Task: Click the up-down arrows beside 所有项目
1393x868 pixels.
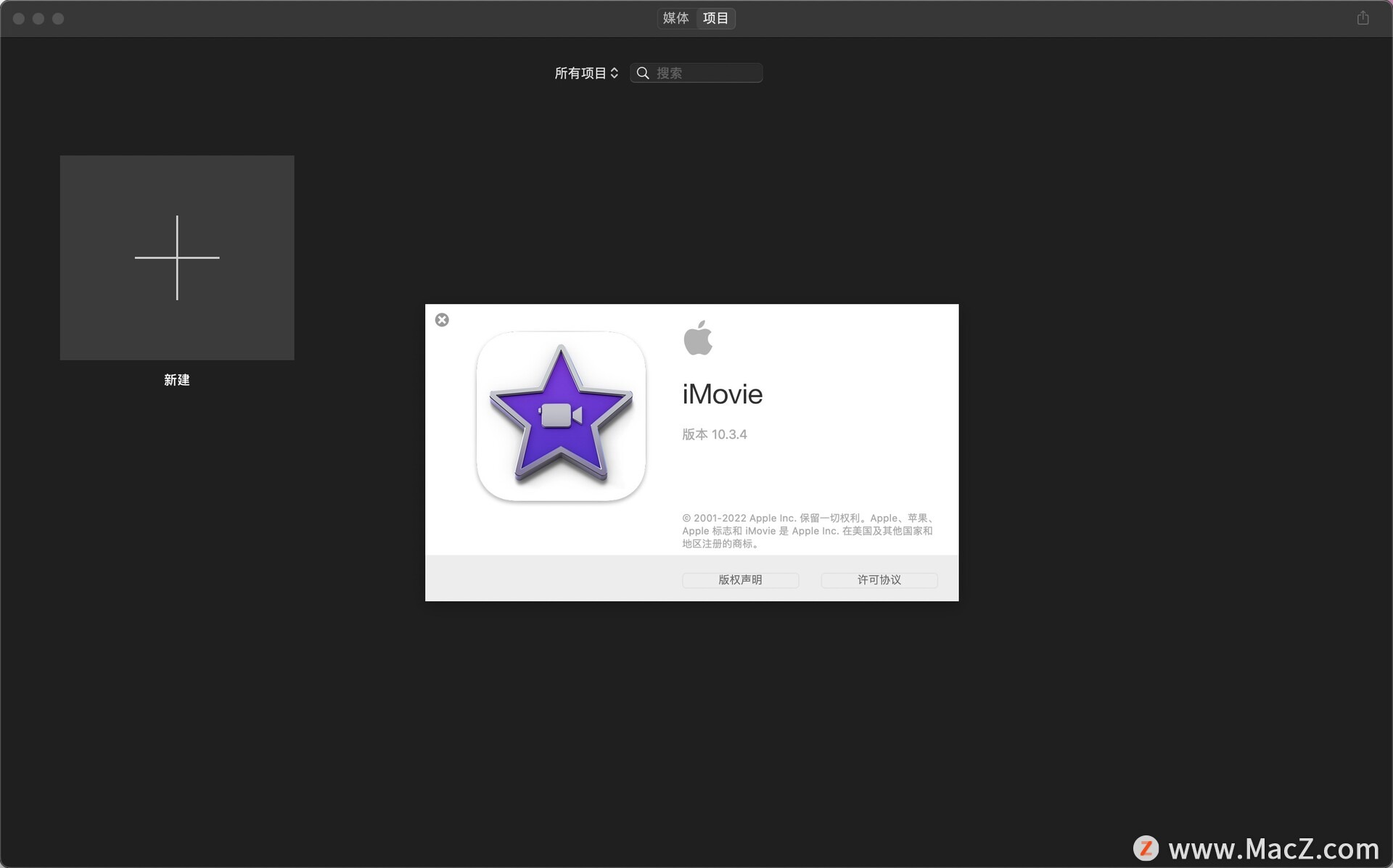Action: 614,73
